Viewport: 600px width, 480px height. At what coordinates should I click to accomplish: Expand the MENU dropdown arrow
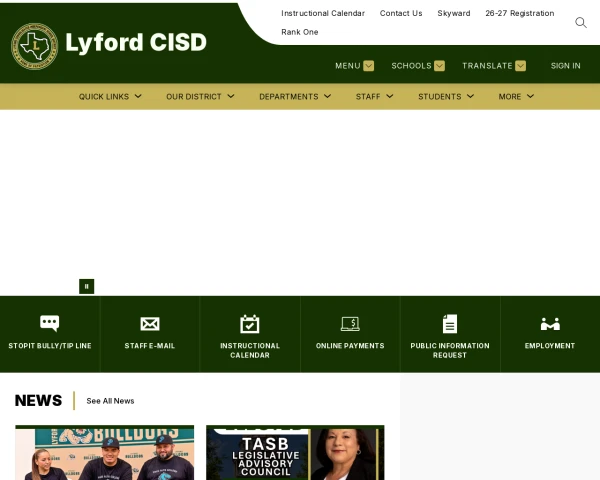(368, 66)
